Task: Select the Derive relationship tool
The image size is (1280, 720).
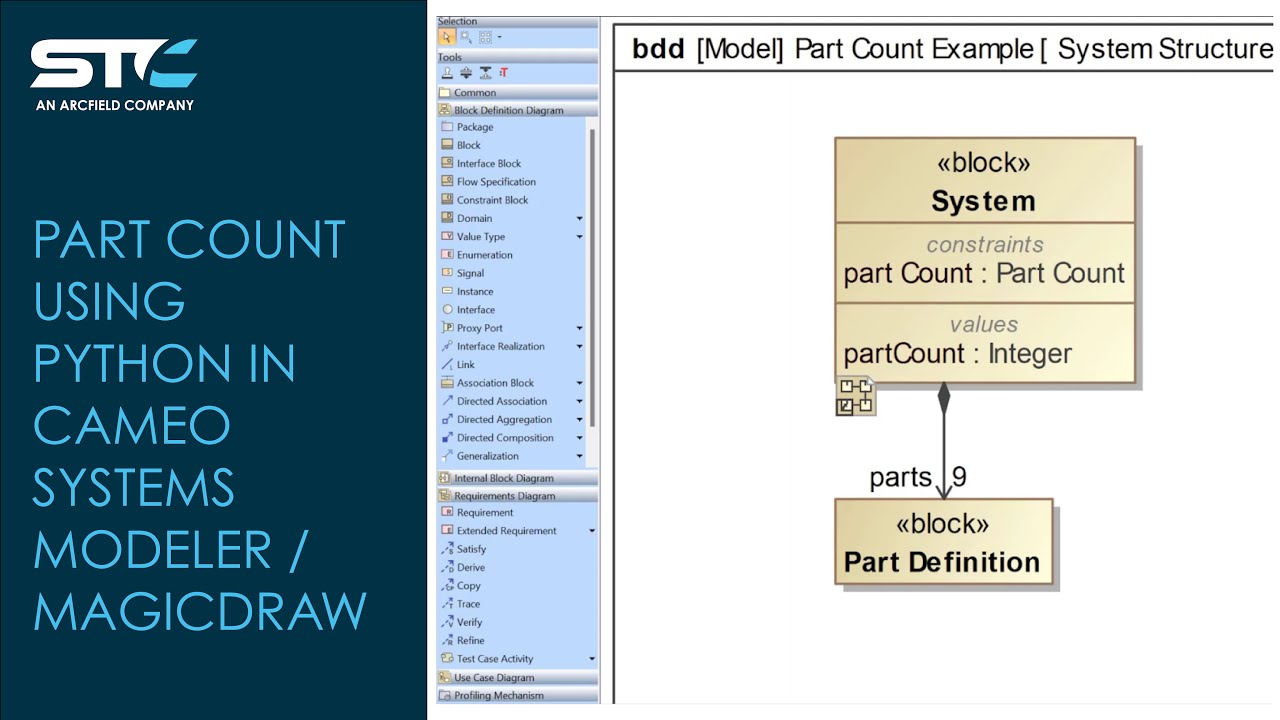Action: [463, 568]
